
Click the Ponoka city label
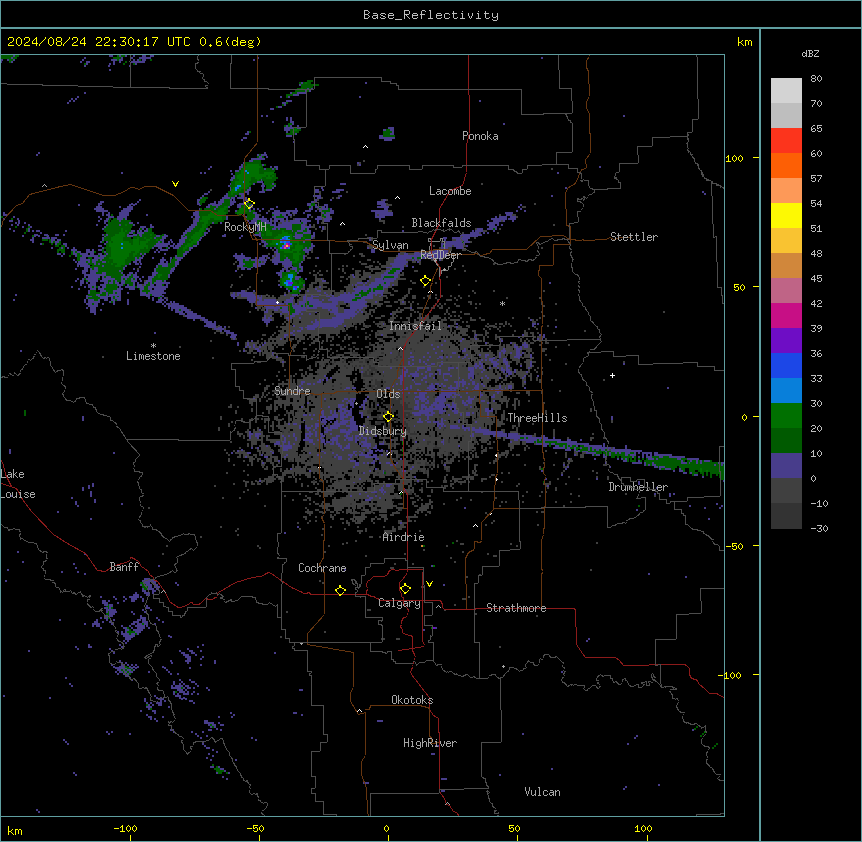tap(480, 136)
